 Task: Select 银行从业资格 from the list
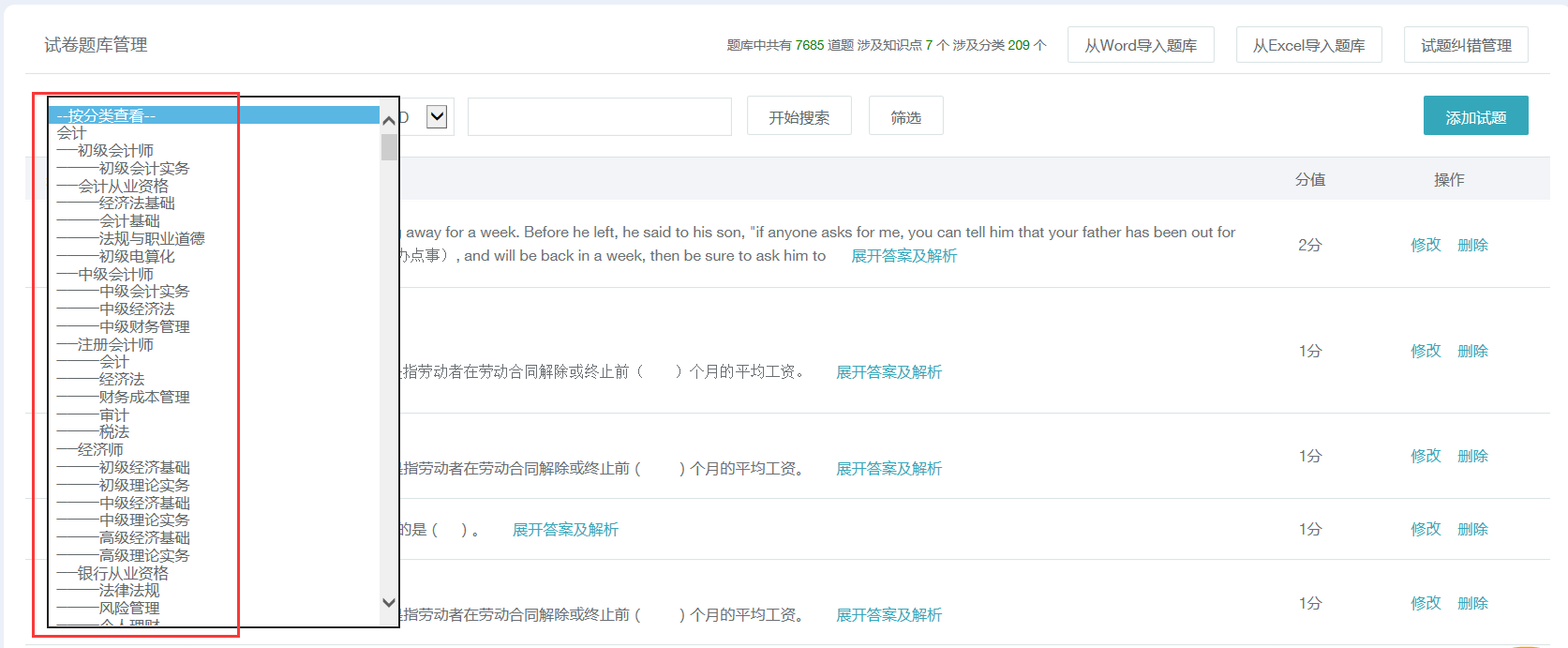(123, 573)
